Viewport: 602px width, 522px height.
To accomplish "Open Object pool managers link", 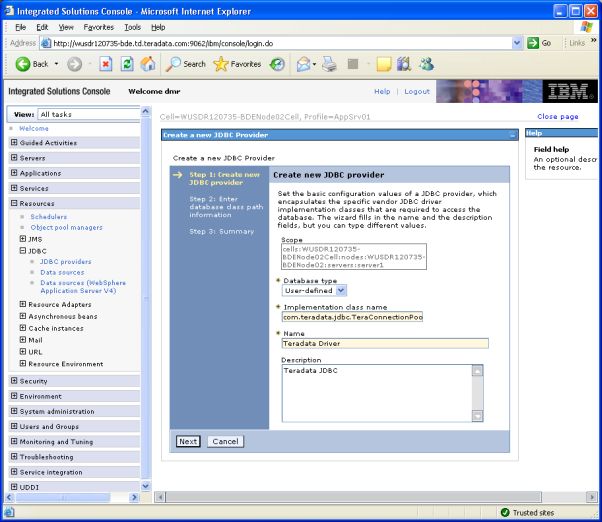I will 67,227.
